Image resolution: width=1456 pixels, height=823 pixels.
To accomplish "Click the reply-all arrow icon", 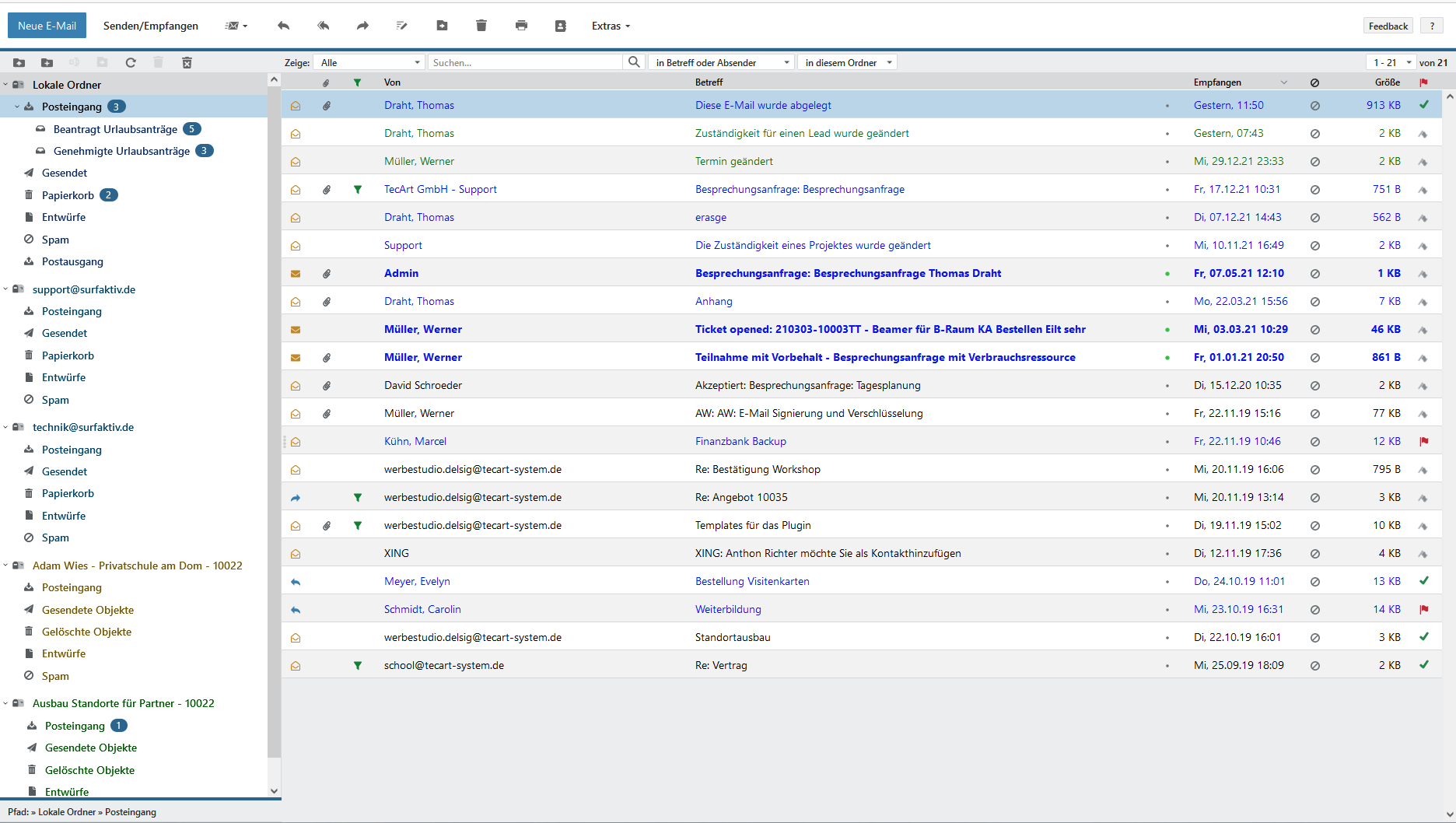I will 323,26.
